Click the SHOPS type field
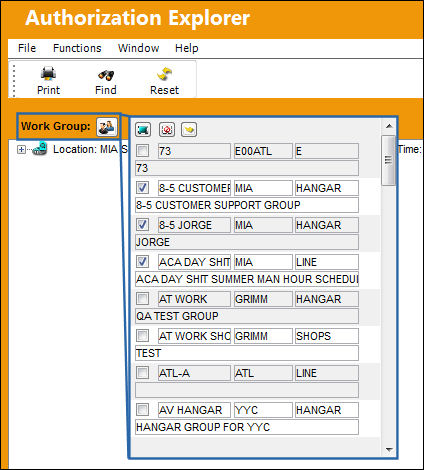Image resolution: width=424 pixels, height=470 pixels. pos(327,336)
